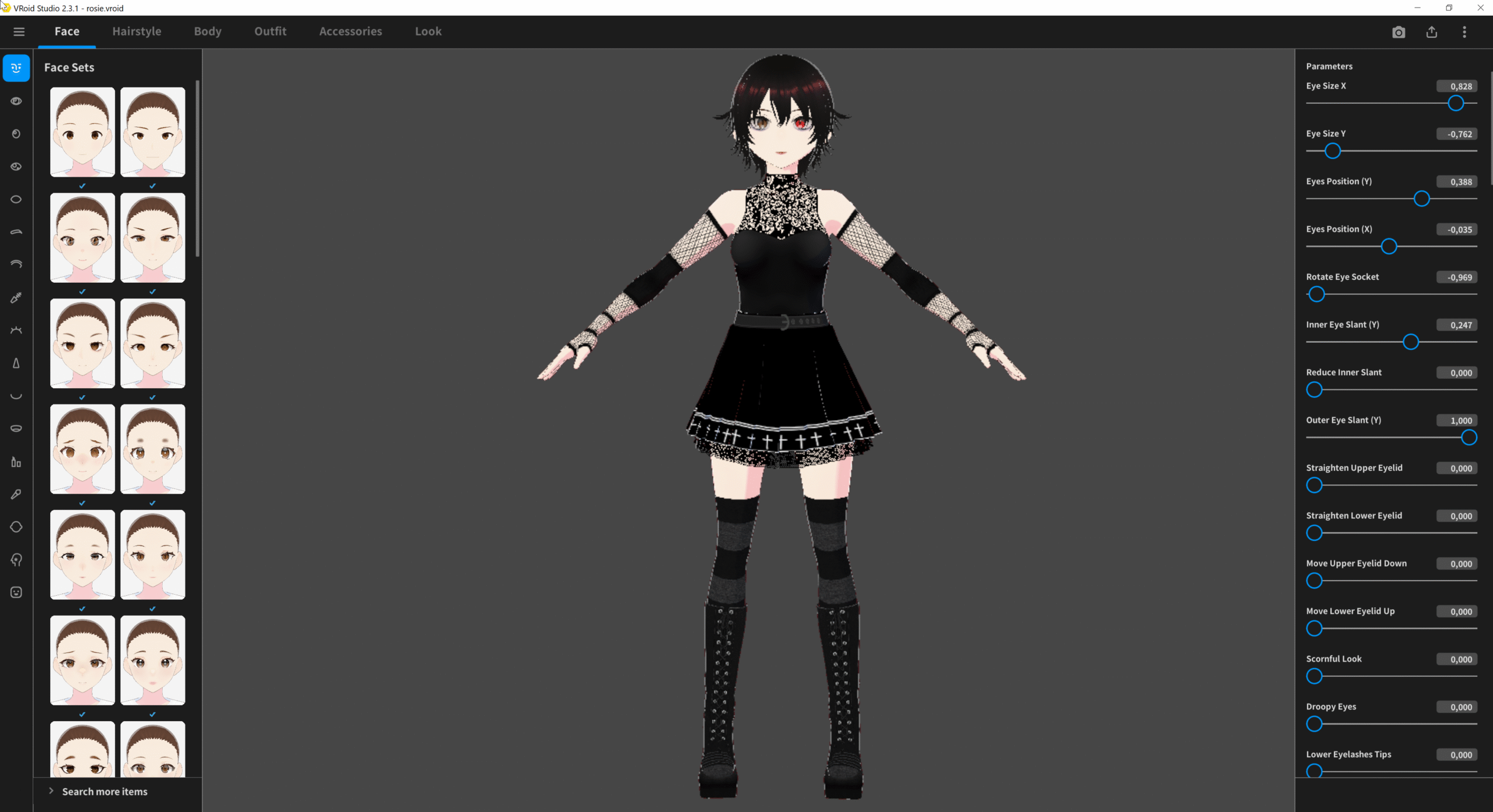Open the eyelashes mascara category icon
Viewport: 1493px width, 812px height.
point(16,297)
